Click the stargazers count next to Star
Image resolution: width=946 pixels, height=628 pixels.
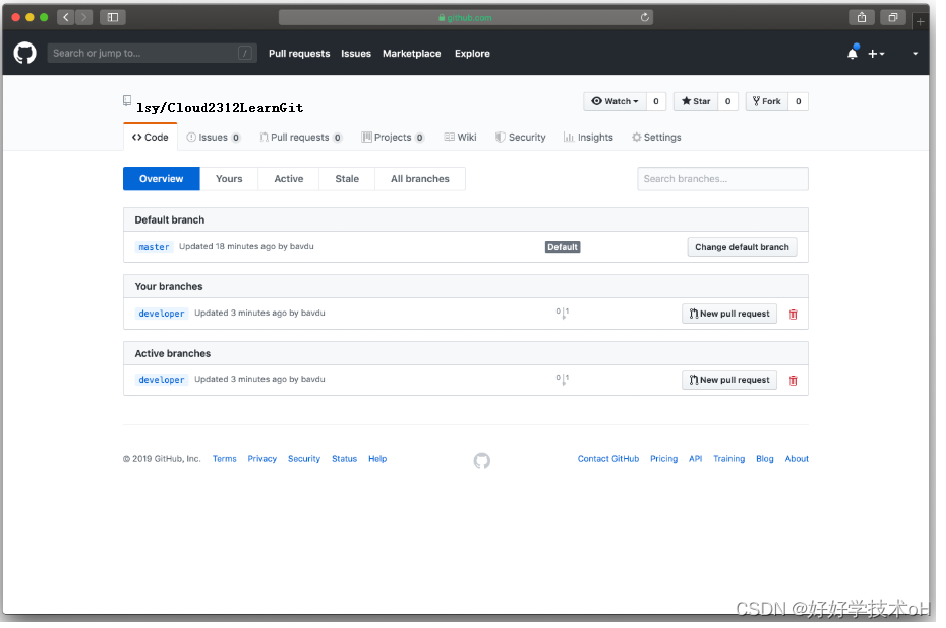(x=728, y=101)
